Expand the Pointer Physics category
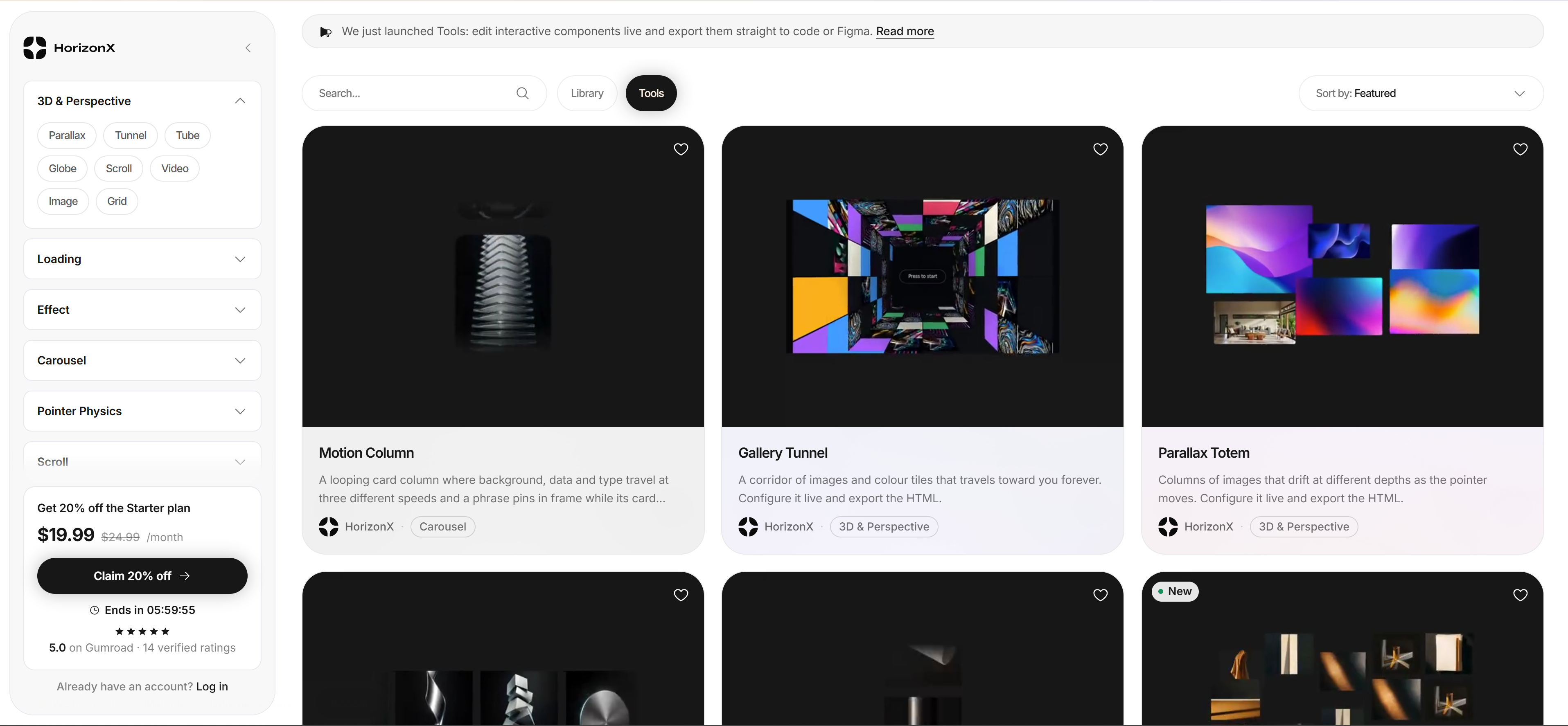 click(142, 411)
